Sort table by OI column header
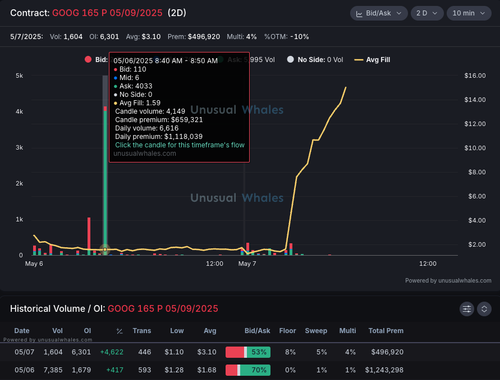The width and height of the screenshot is (500, 380). click(x=87, y=331)
